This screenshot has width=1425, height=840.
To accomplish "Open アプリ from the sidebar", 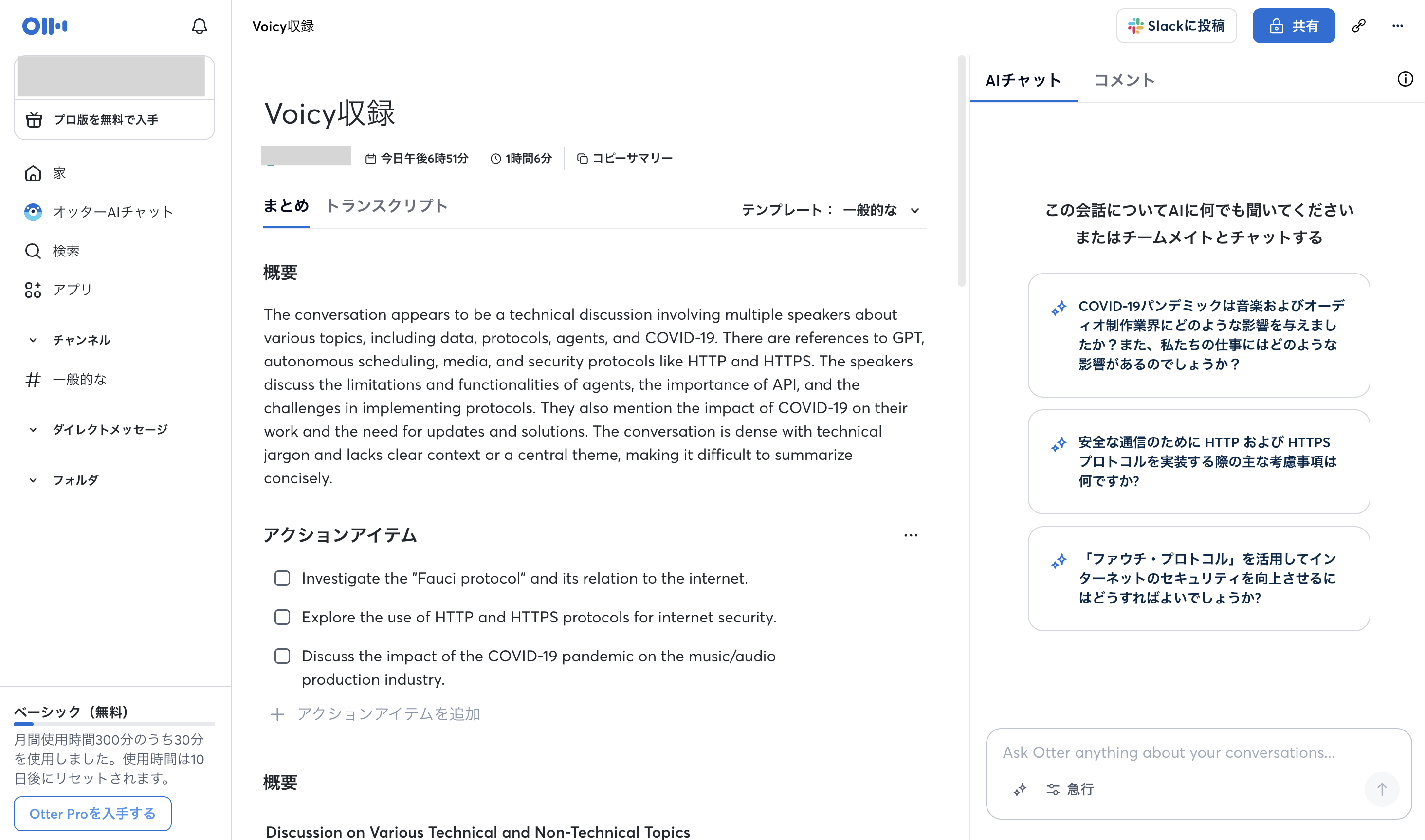I will click(72, 289).
